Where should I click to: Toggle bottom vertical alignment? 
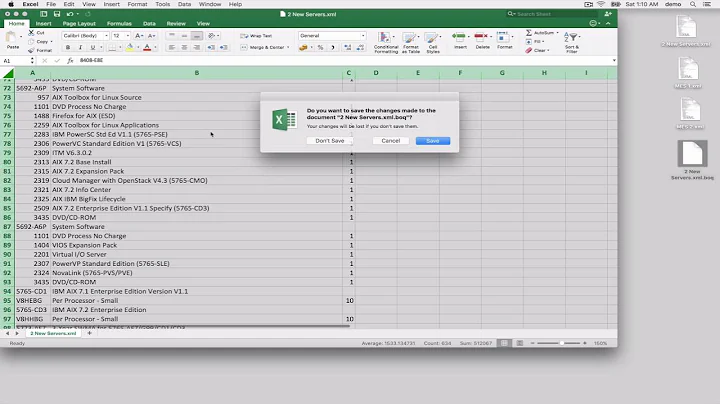tap(197, 35)
